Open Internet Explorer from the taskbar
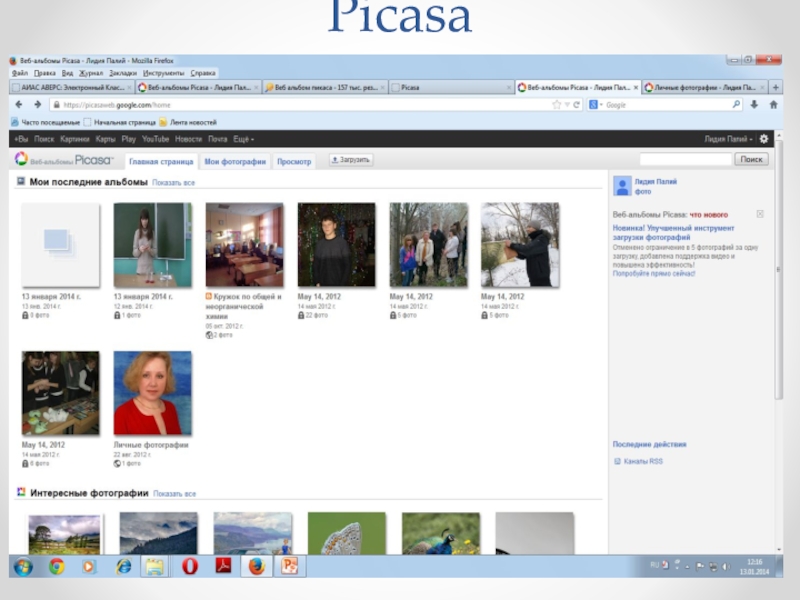 pos(123,566)
